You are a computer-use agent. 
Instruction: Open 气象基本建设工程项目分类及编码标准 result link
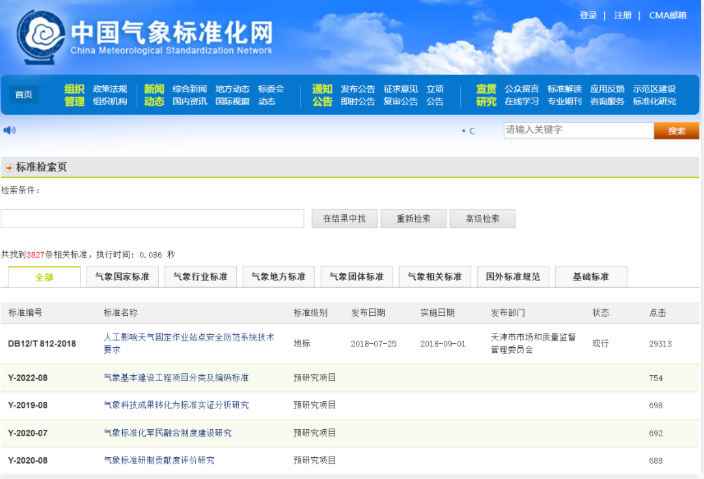176,378
